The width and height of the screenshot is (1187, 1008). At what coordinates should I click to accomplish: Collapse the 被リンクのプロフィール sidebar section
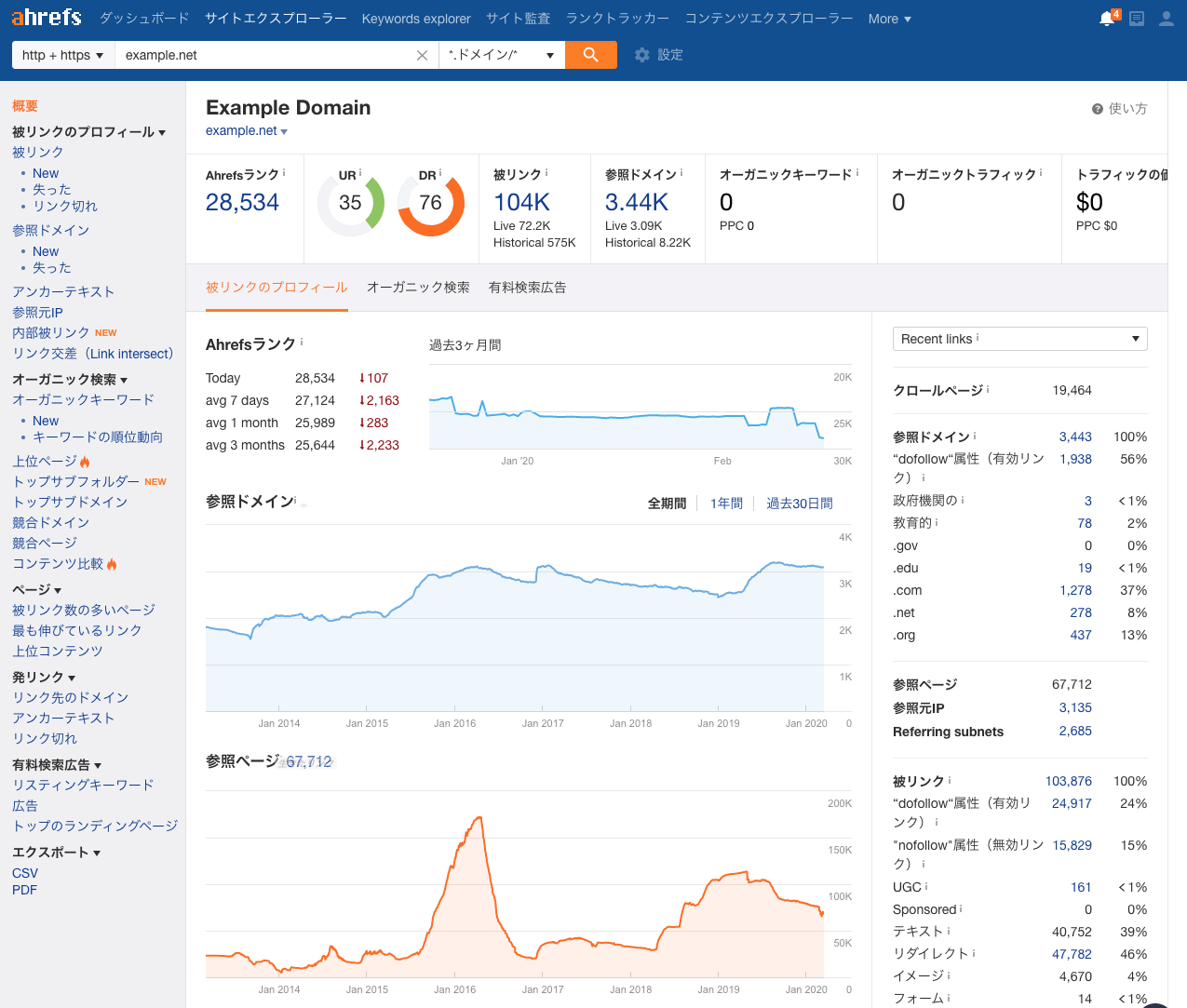coord(88,132)
